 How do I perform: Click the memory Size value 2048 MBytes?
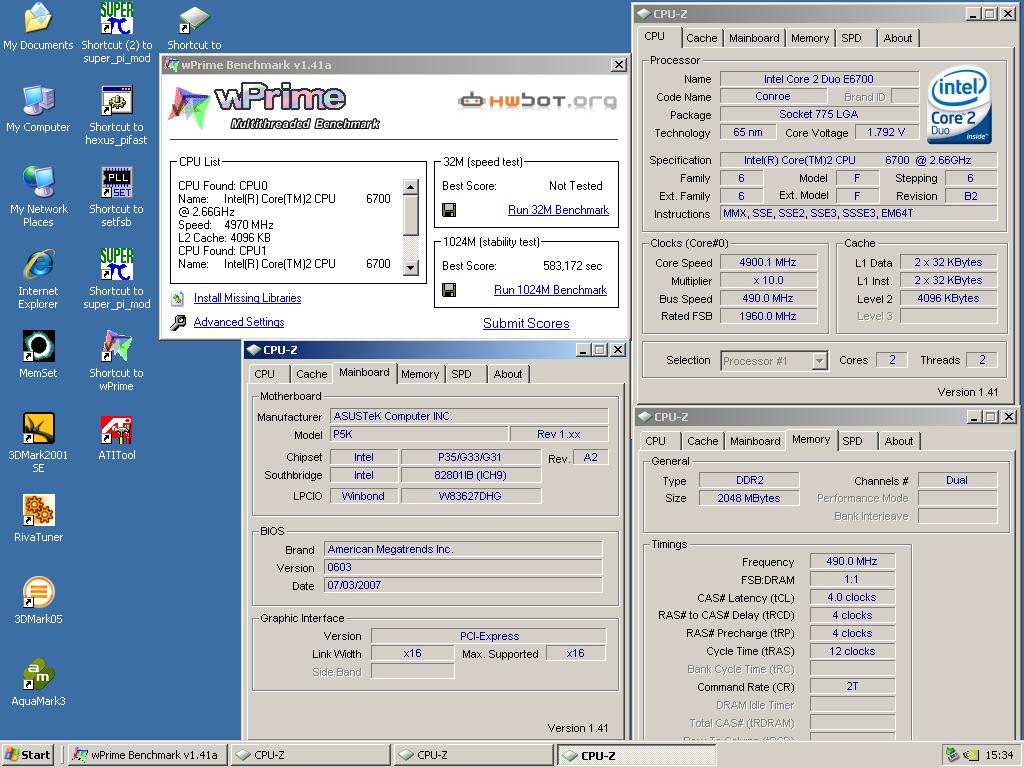click(x=748, y=498)
